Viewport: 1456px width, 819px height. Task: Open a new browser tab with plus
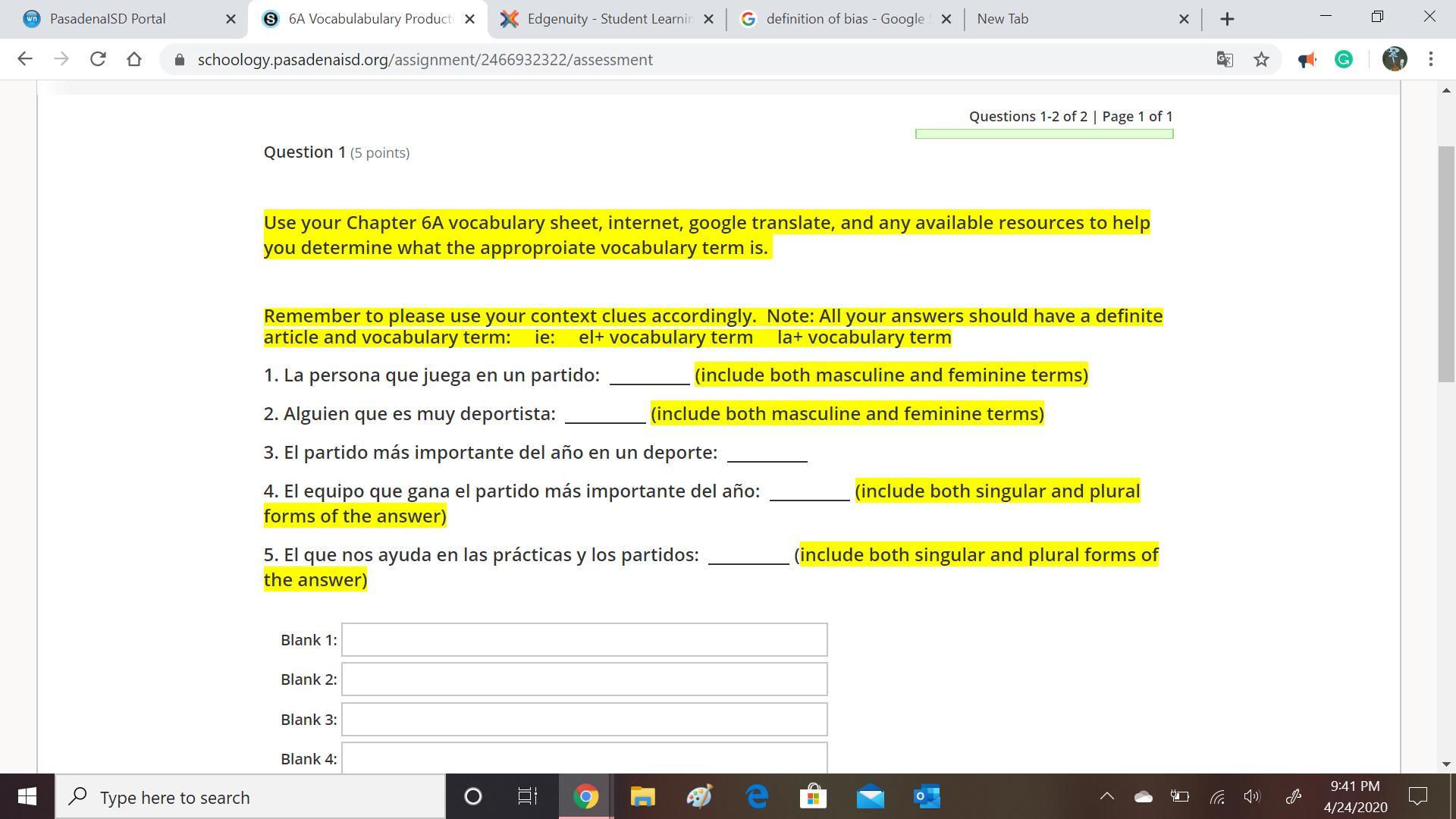pyautogui.click(x=1227, y=19)
